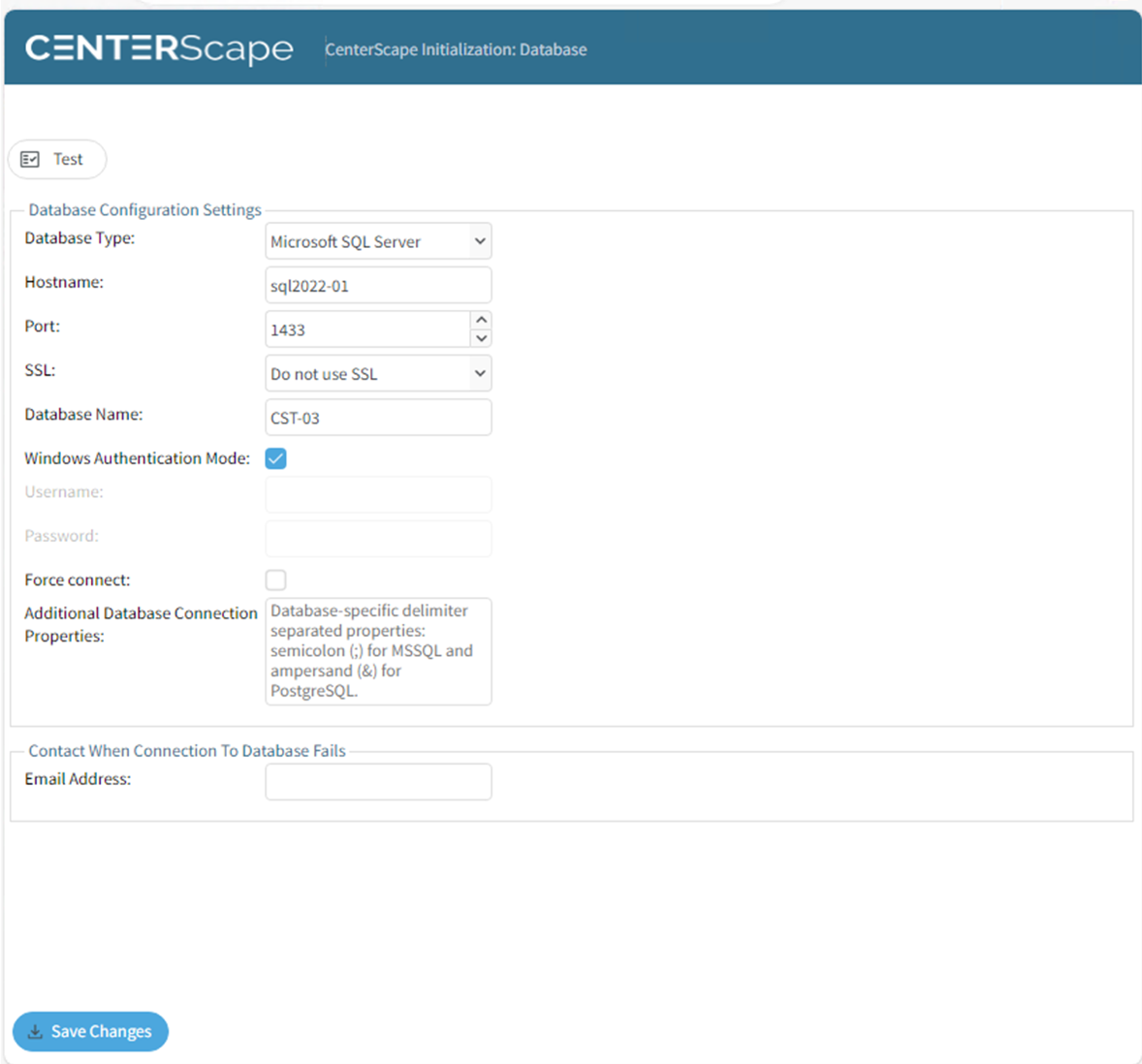Select the Database Name text box
1142x1064 pixels.
[x=378, y=418]
